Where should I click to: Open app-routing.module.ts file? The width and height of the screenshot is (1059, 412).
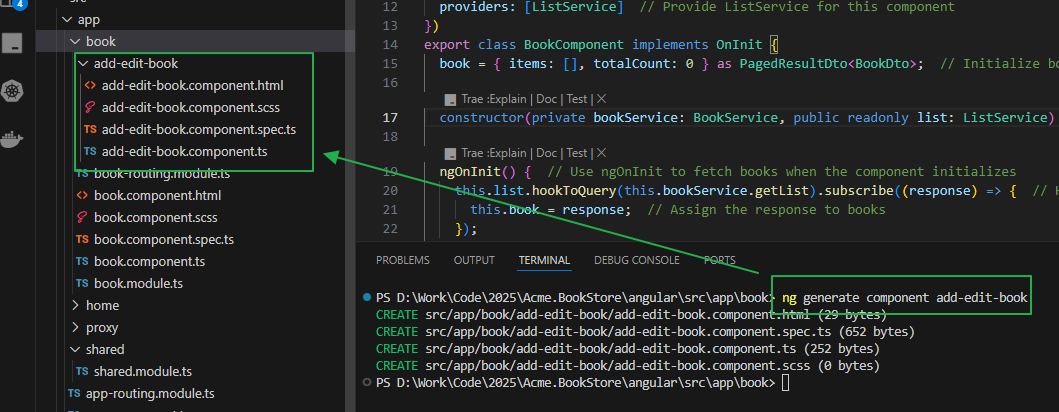150,393
